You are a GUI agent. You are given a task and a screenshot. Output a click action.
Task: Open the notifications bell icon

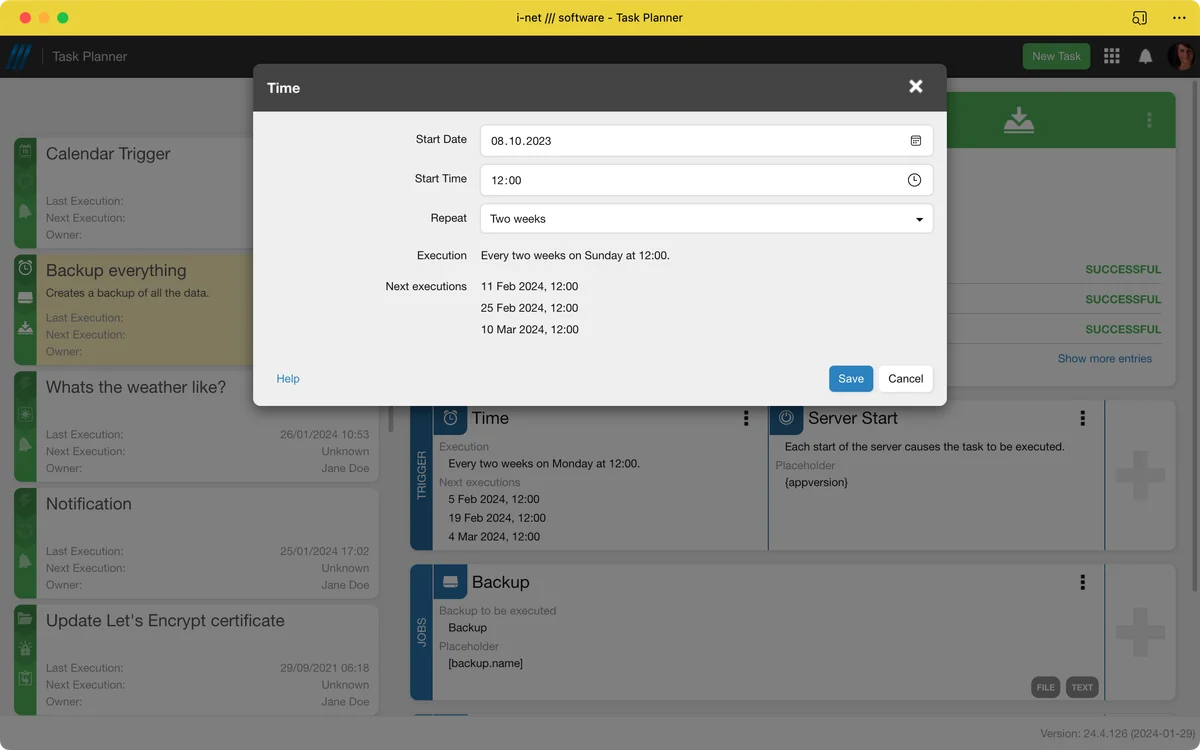pyautogui.click(x=1145, y=57)
